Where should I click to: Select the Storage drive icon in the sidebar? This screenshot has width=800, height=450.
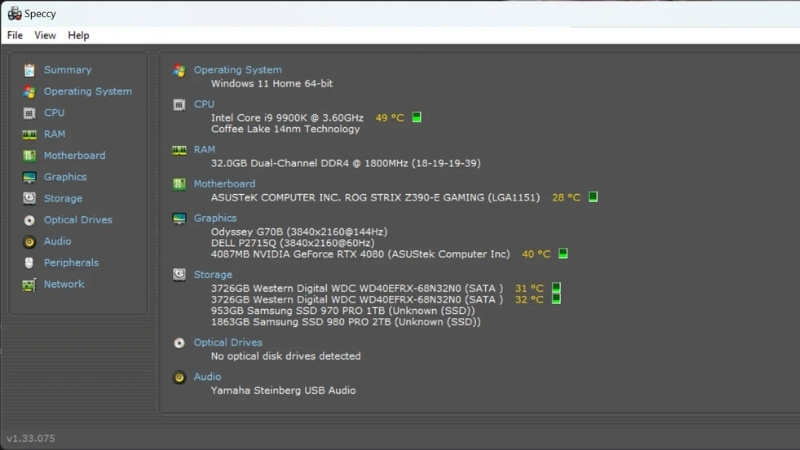click(29, 199)
